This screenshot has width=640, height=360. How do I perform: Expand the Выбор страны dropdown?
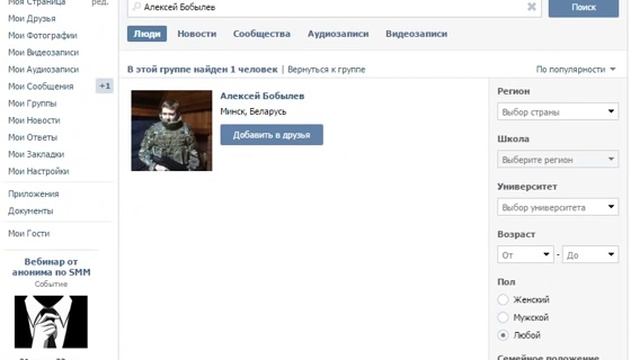click(x=558, y=112)
